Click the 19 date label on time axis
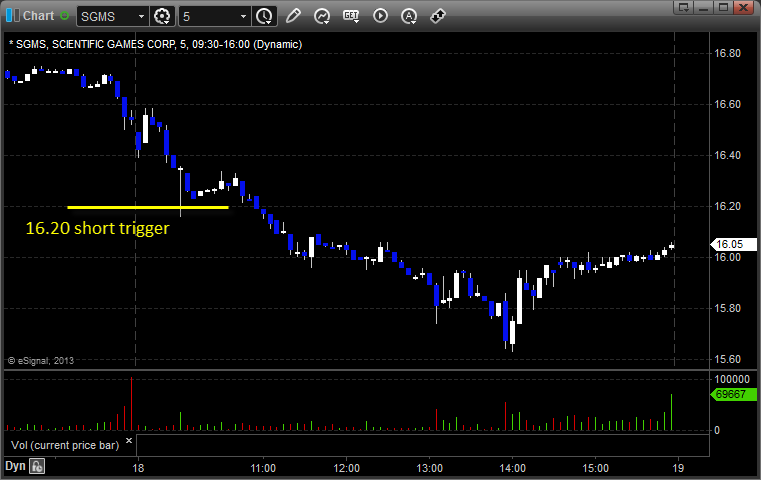The width and height of the screenshot is (761, 480). [x=678, y=468]
